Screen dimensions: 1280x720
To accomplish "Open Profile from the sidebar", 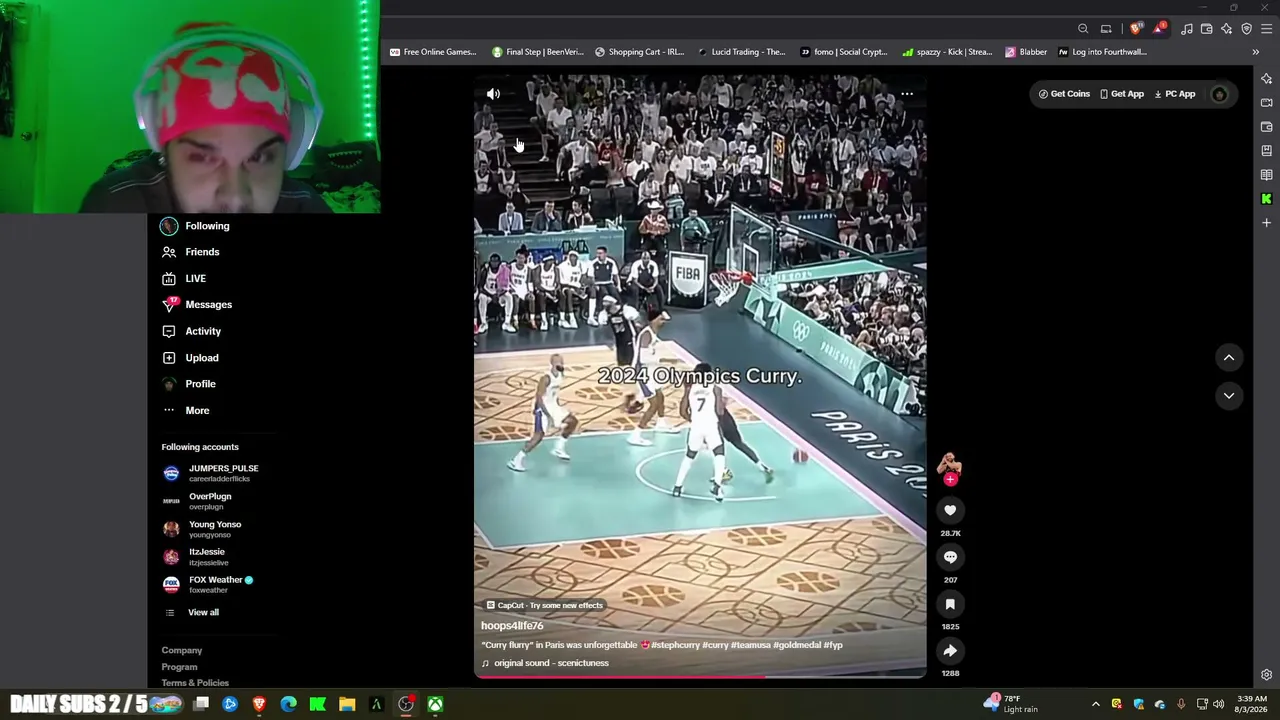I will click(x=188, y=384).
